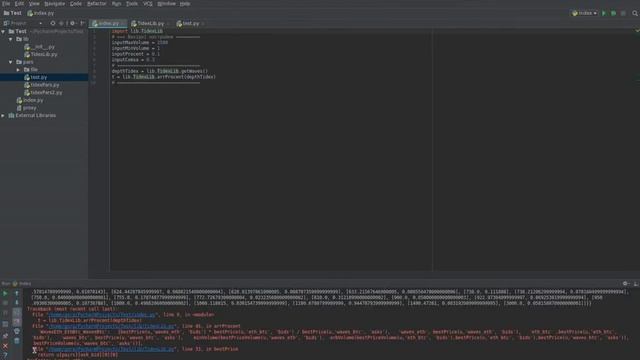Image resolution: width=640 pixels, height=360 pixels.
Task: Switch to the index.py editor tab
Action: click(x=109, y=23)
